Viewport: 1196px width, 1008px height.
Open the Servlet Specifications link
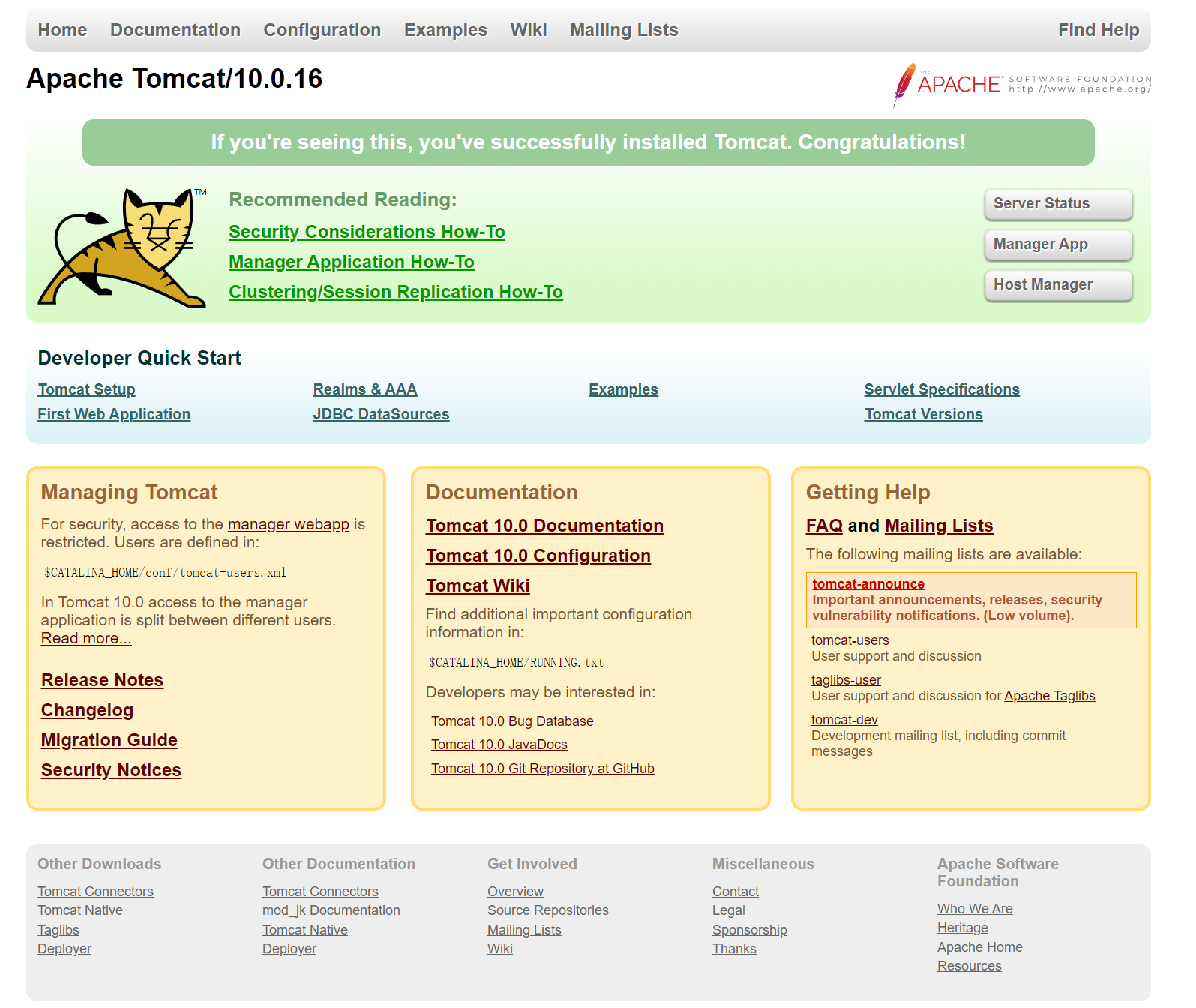pyautogui.click(x=942, y=389)
